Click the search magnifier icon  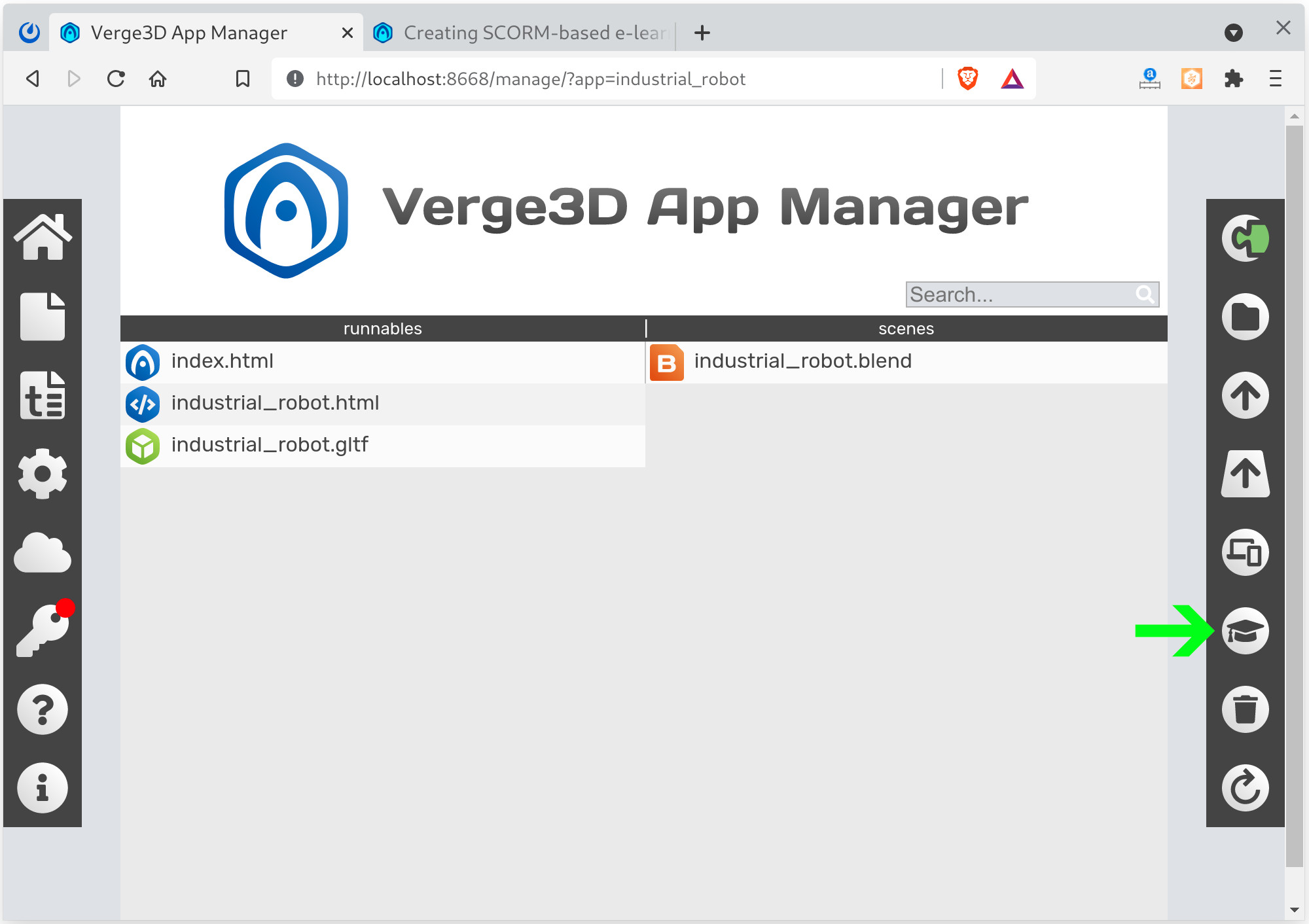[1145, 294]
